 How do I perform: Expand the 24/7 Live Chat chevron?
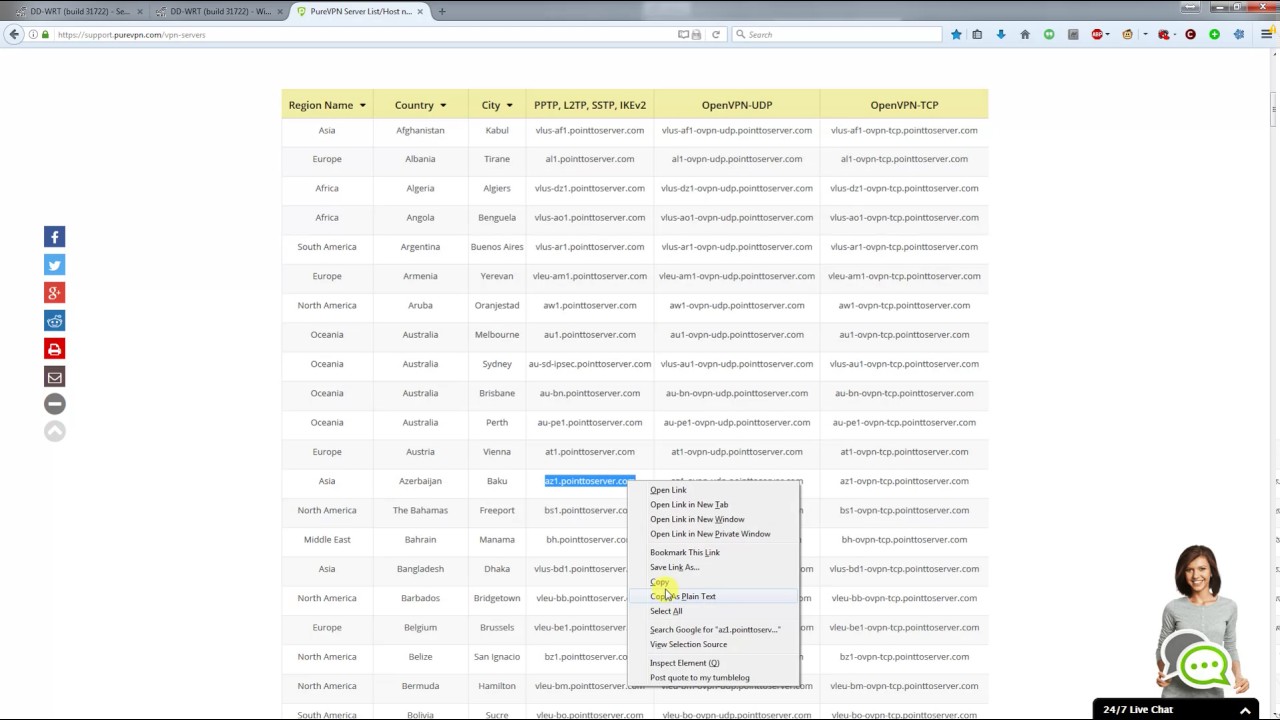(1245, 710)
